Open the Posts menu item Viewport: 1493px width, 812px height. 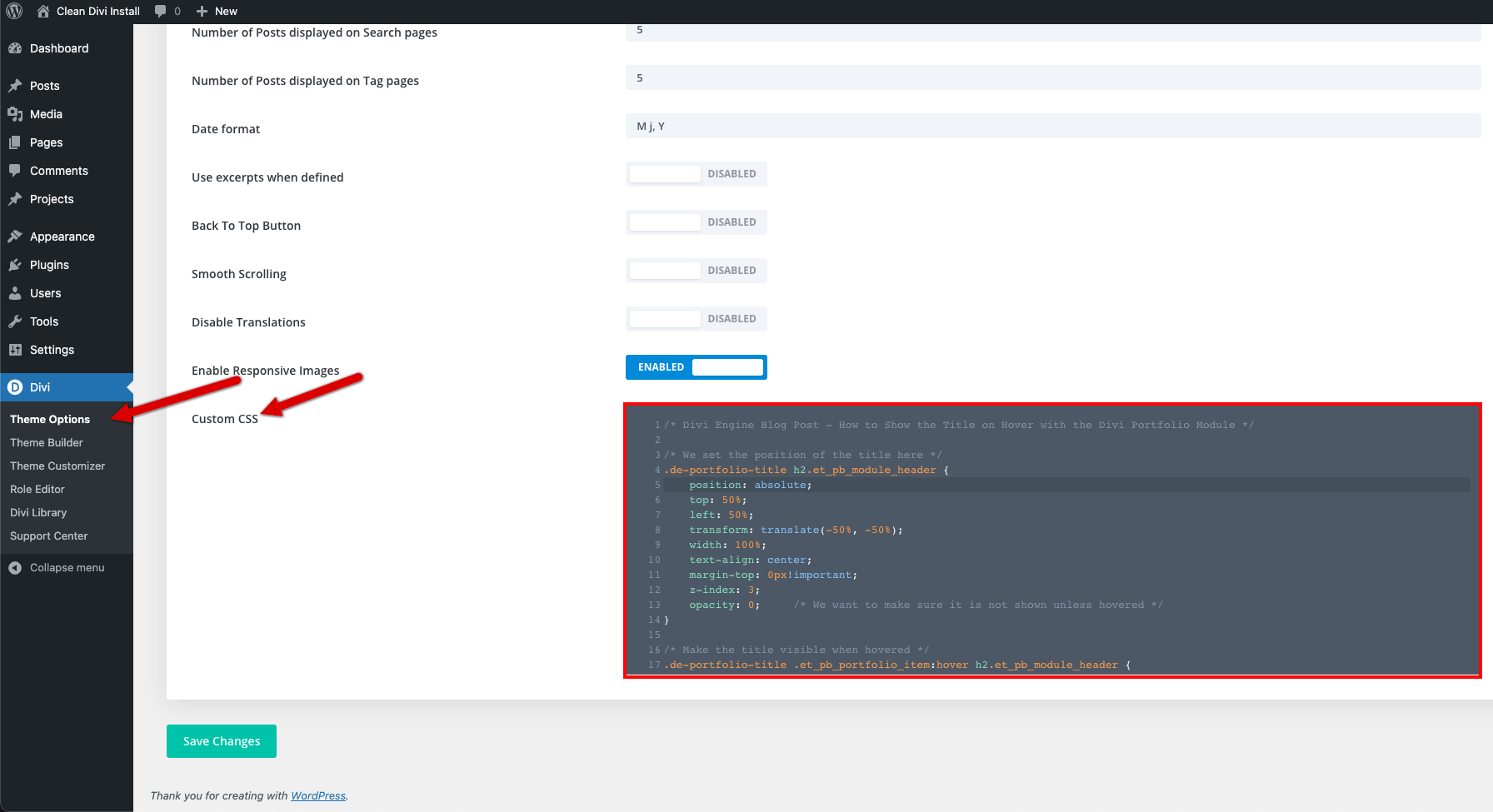tap(45, 86)
